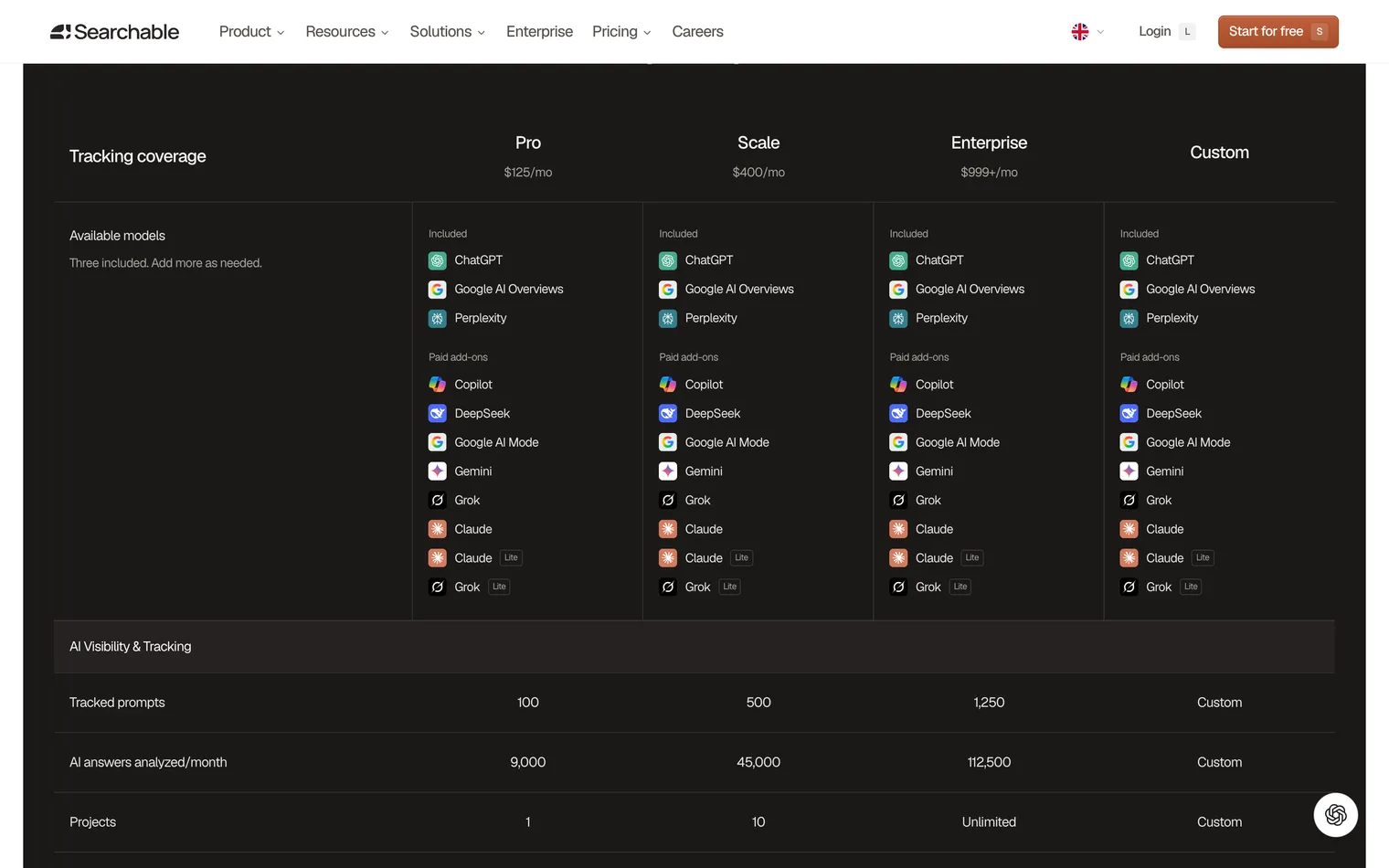Click the Perplexity icon in Custom column
The width and height of the screenshot is (1389, 868).
pos(1129,318)
